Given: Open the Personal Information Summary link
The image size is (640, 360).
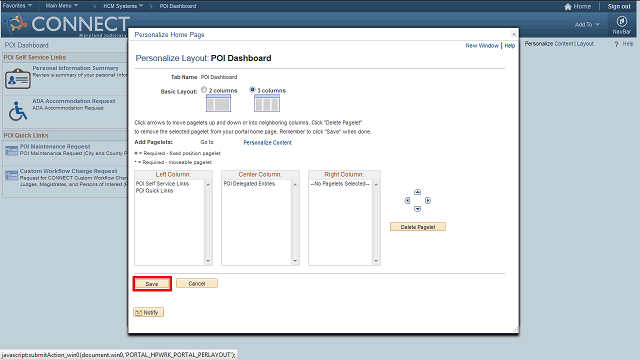Looking at the screenshot, I should 76,68.
